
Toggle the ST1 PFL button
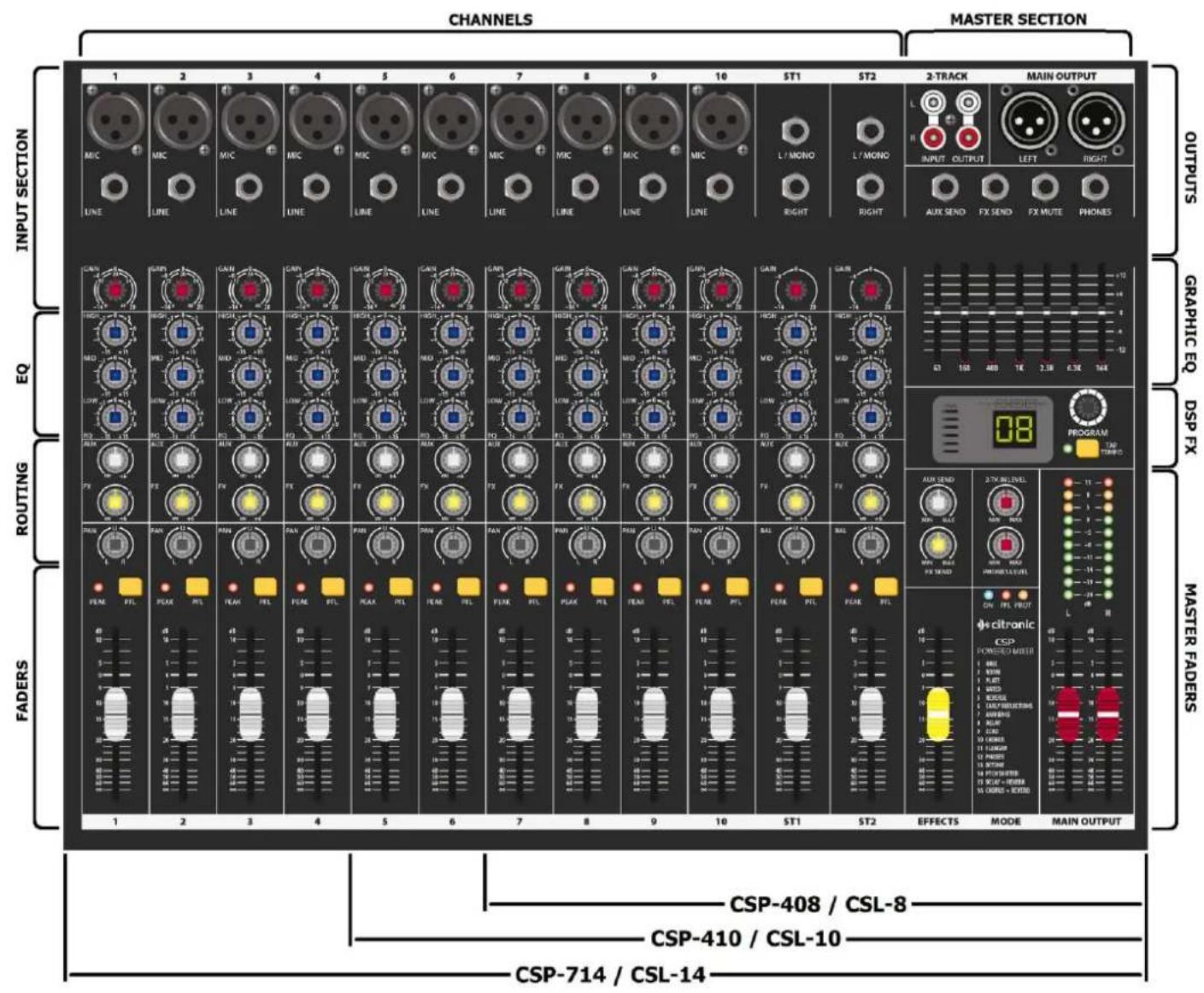811,586
